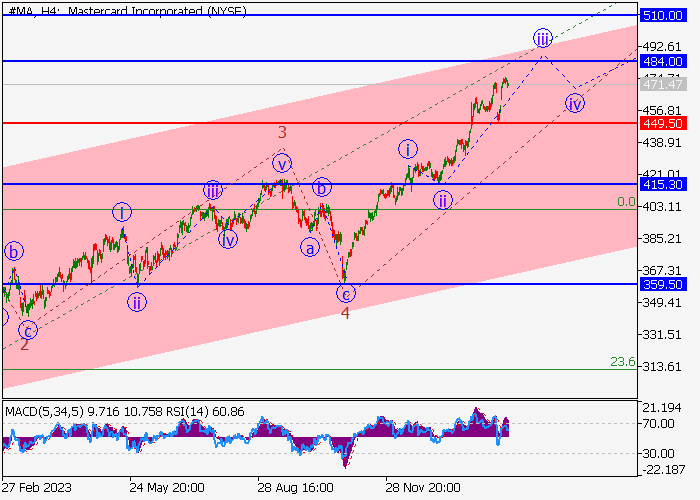Click the RSI(14) 60.86 indicator label
The height and width of the screenshot is (500, 700).
coord(205,412)
